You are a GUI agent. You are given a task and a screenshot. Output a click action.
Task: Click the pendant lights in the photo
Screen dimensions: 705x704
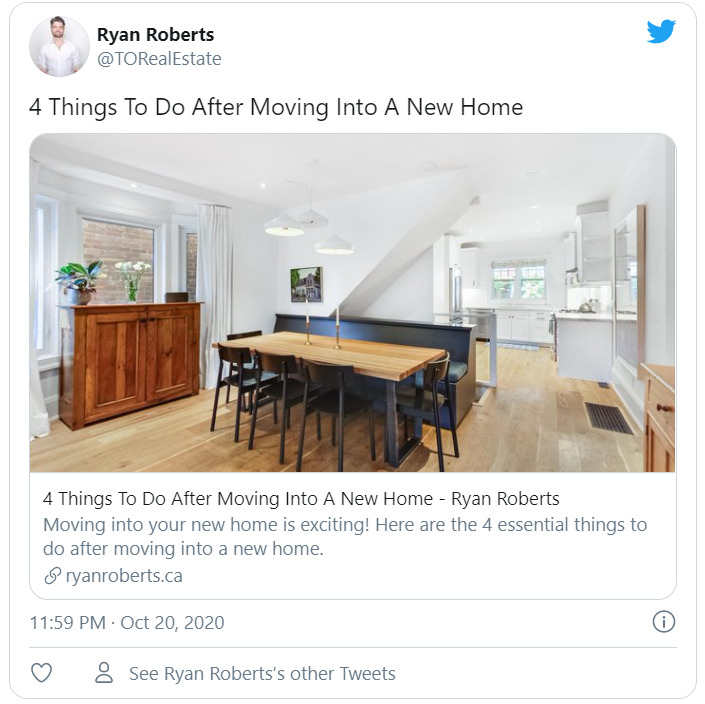(309, 229)
